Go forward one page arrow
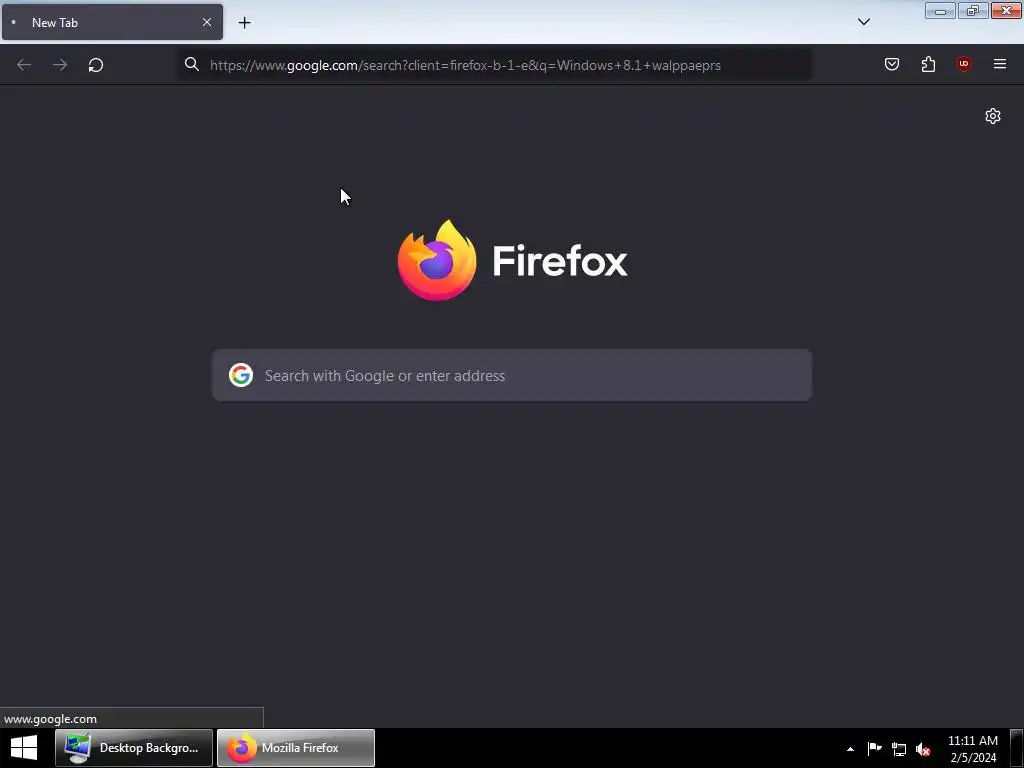Screen dimensions: 1024x768 pyautogui.click(x=60, y=65)
